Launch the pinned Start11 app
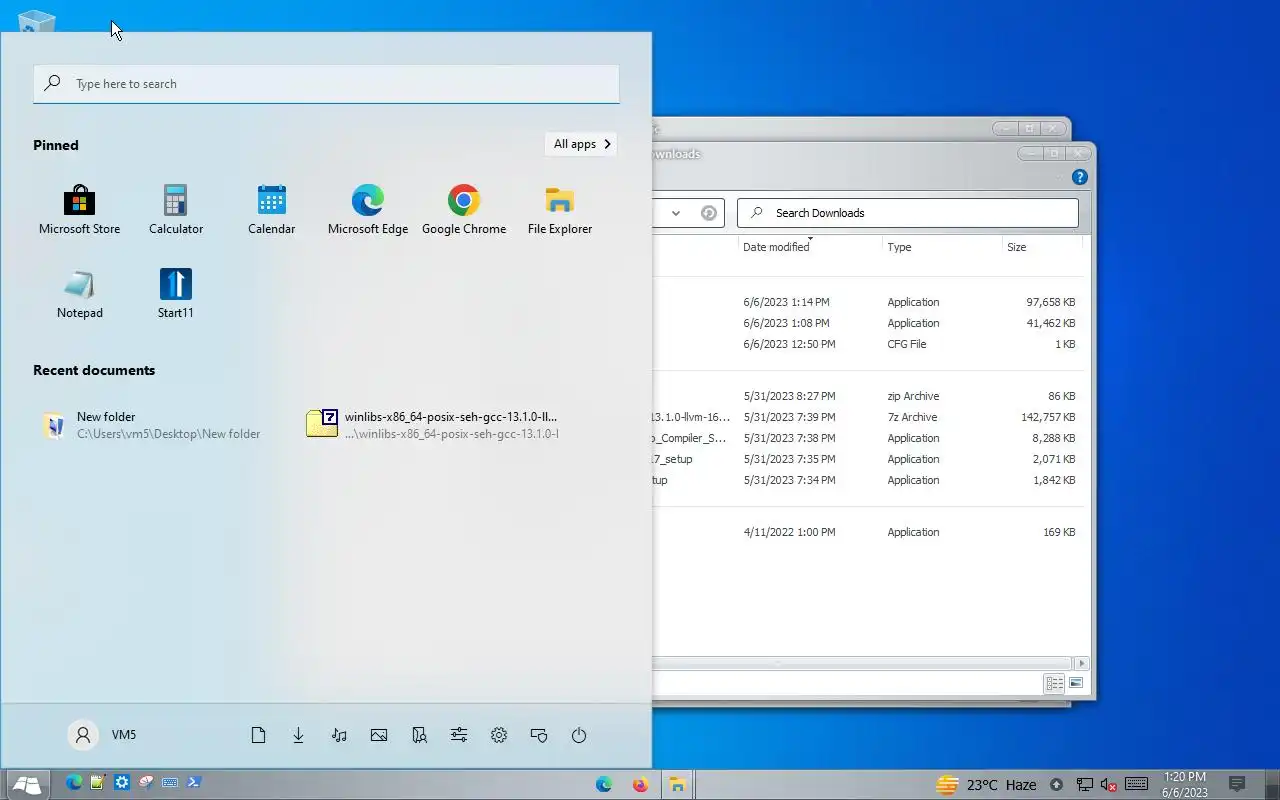 pyautogui.click(x=176, y=294)
